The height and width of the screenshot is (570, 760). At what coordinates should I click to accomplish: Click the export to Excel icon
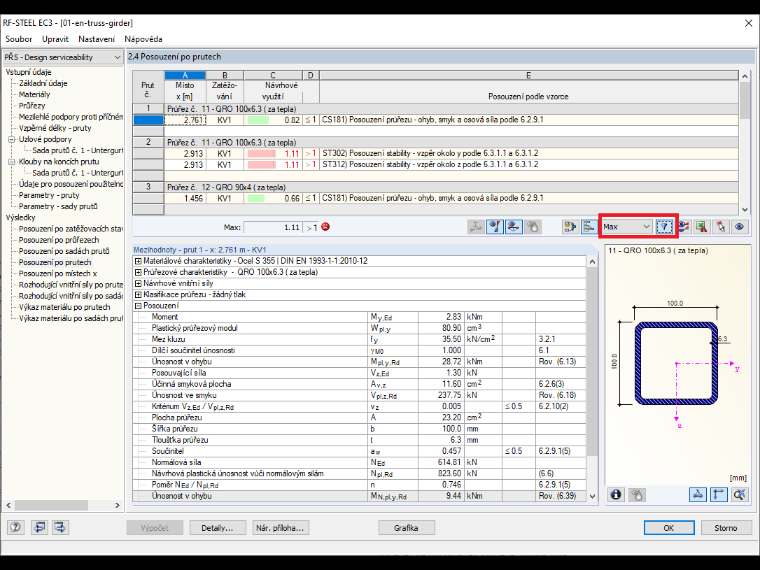(x=702, y=226)
